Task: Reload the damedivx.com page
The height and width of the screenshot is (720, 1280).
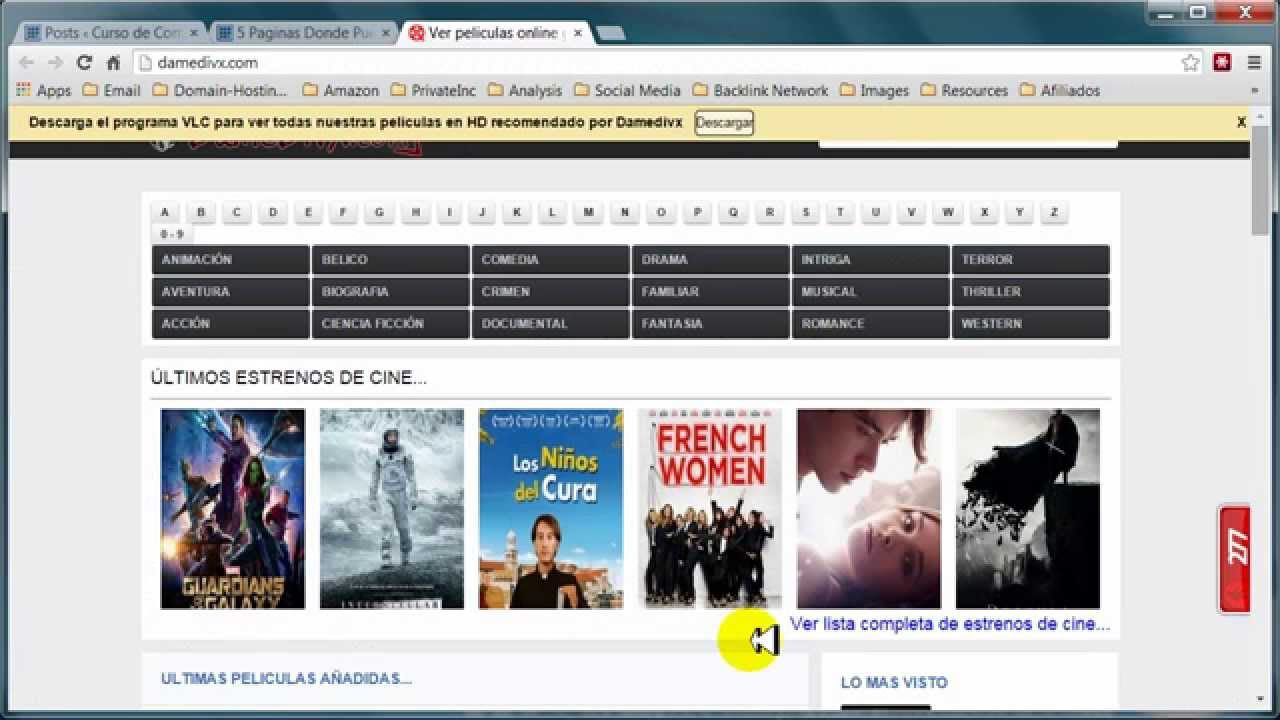Action: [x=86, y=62]
